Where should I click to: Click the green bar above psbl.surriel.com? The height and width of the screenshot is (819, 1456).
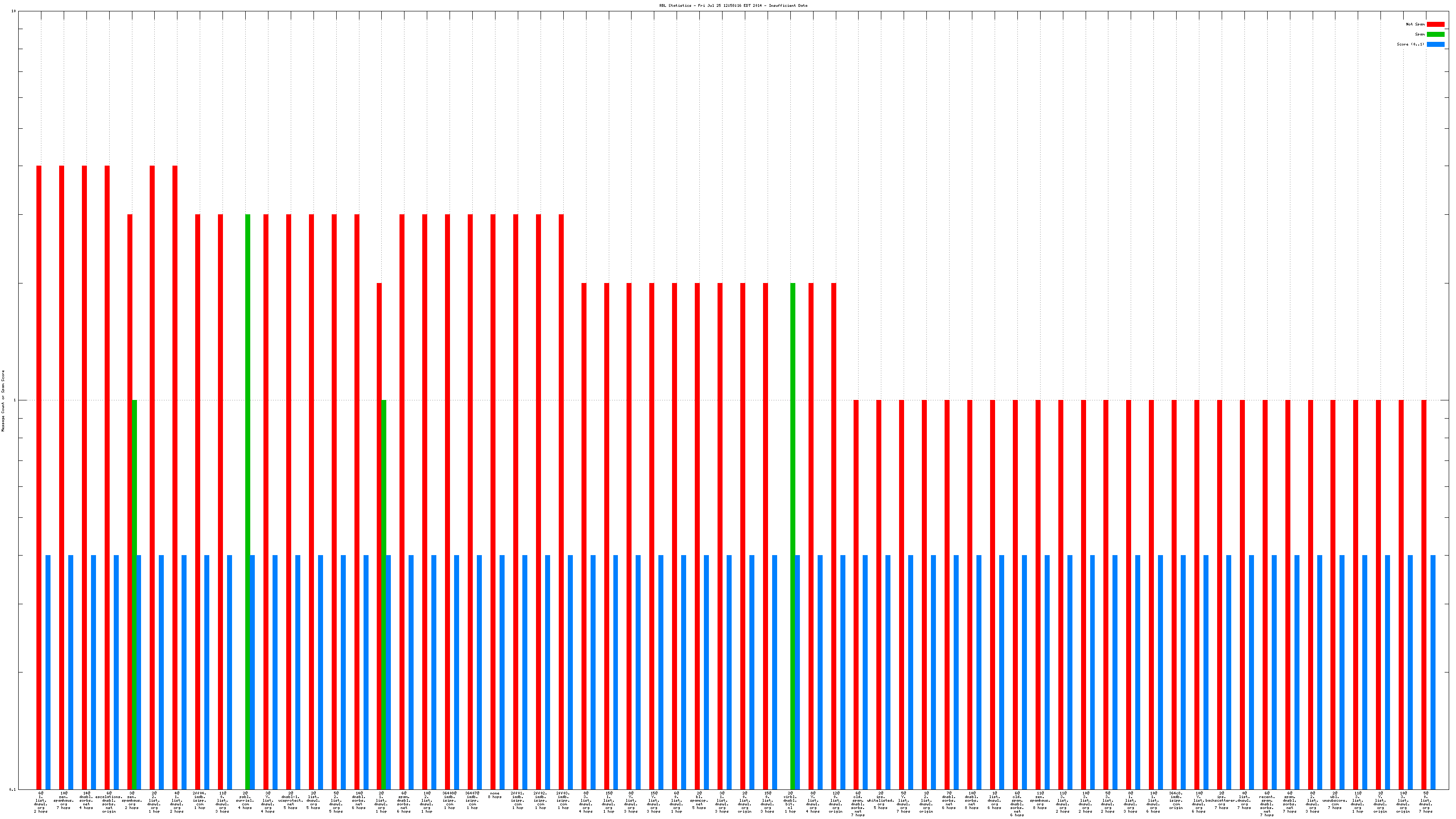coord(248,396)
